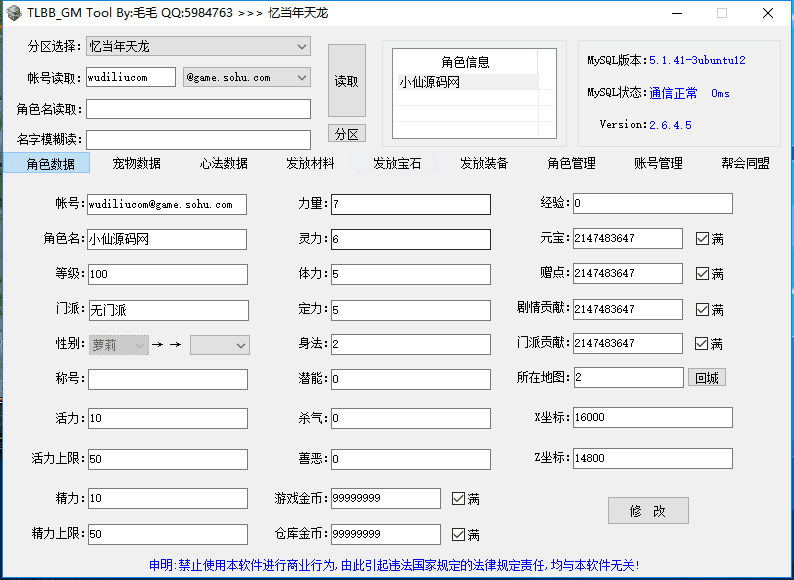The width and height of the screenshot is (794, 580).
Task: Click the 角色名读取 input field
Action: pos(198,109)
